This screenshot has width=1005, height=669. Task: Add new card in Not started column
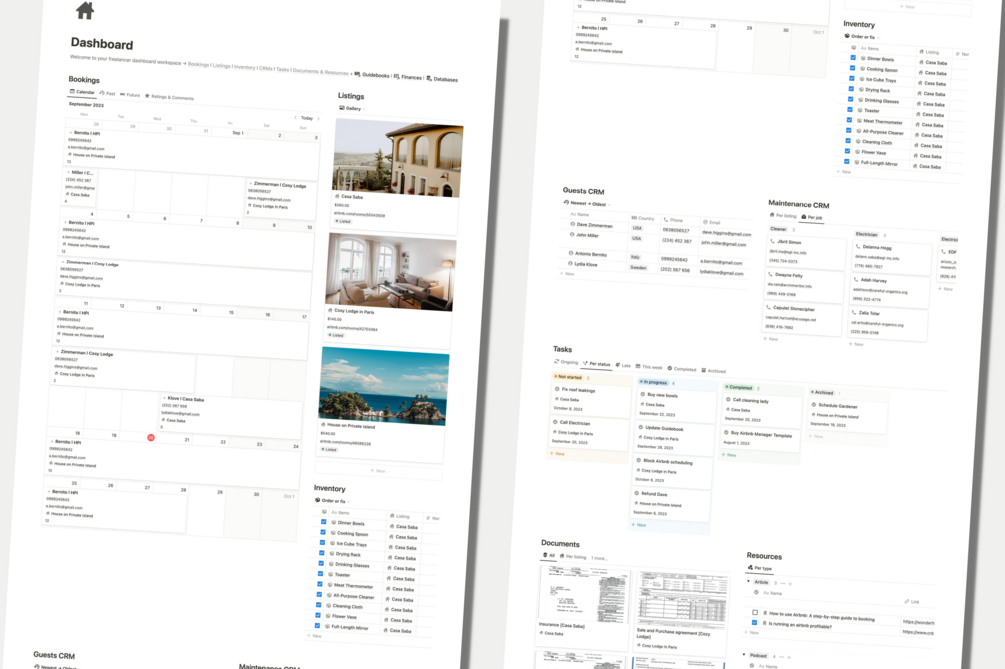[x=557, y=454]
